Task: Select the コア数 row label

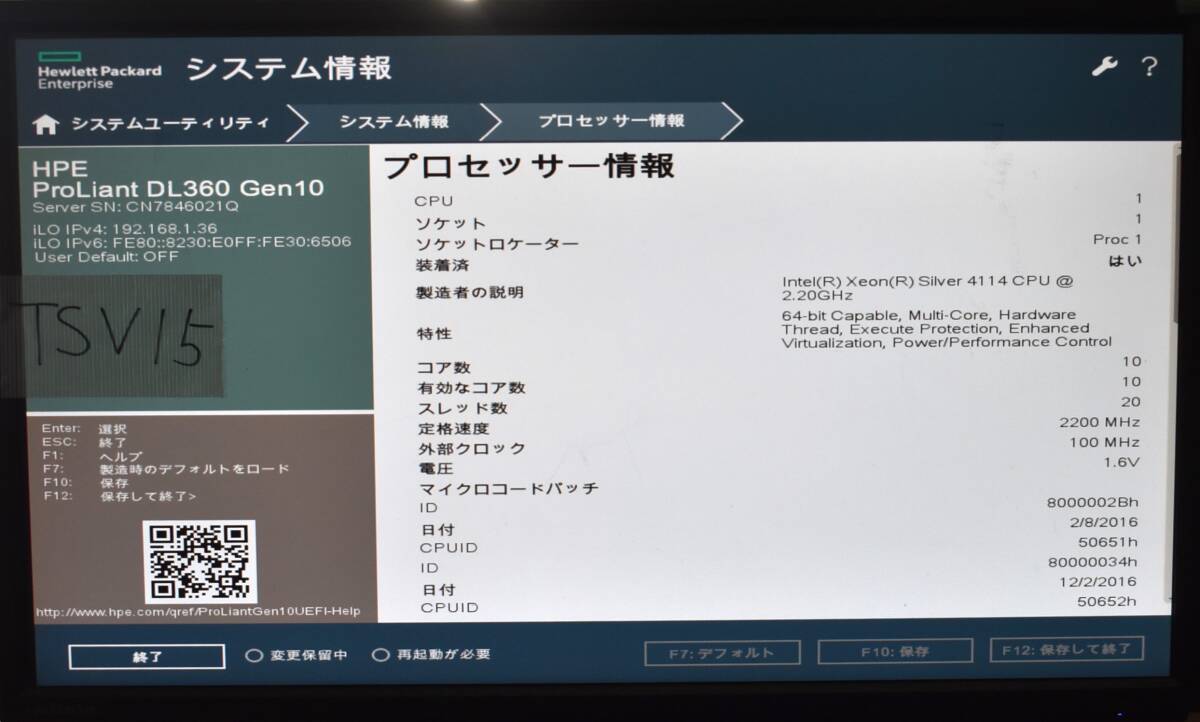Action: click(x=443, y=368)
